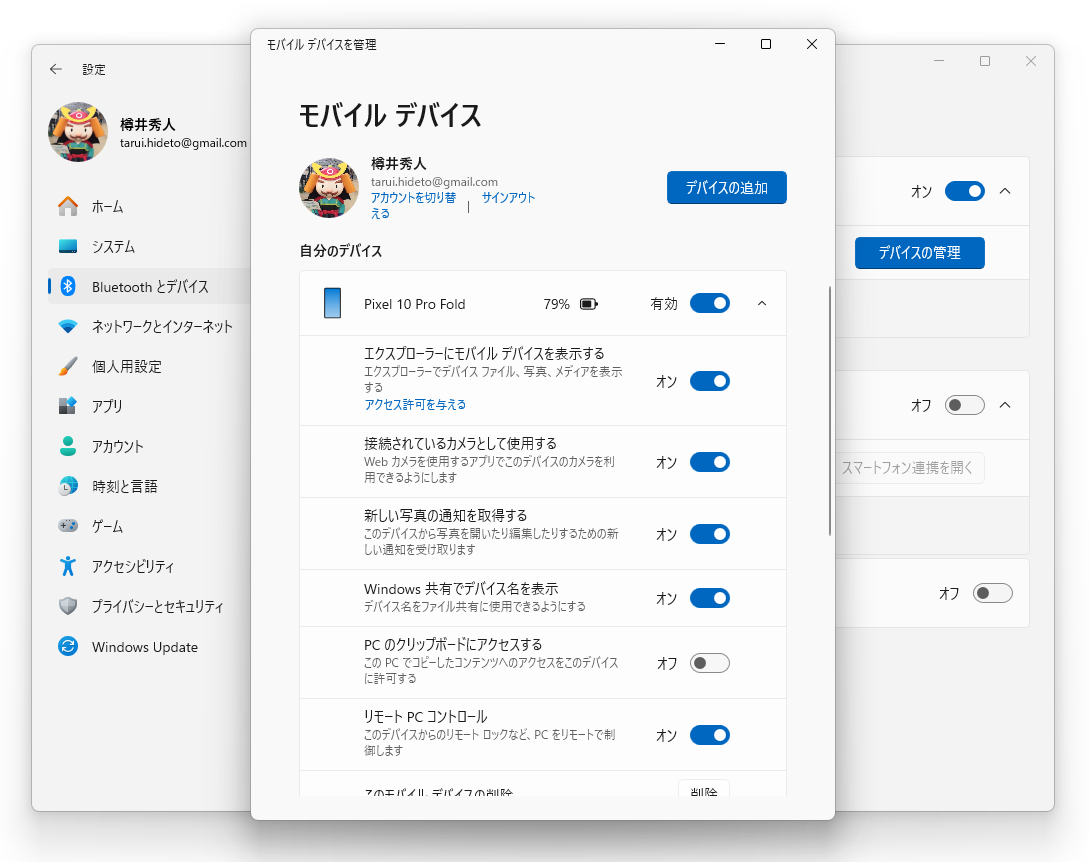Collapse the mobile devices section in Settings
The height and width of the screenshot is (862, 1089).
[x=1005, y=191]
